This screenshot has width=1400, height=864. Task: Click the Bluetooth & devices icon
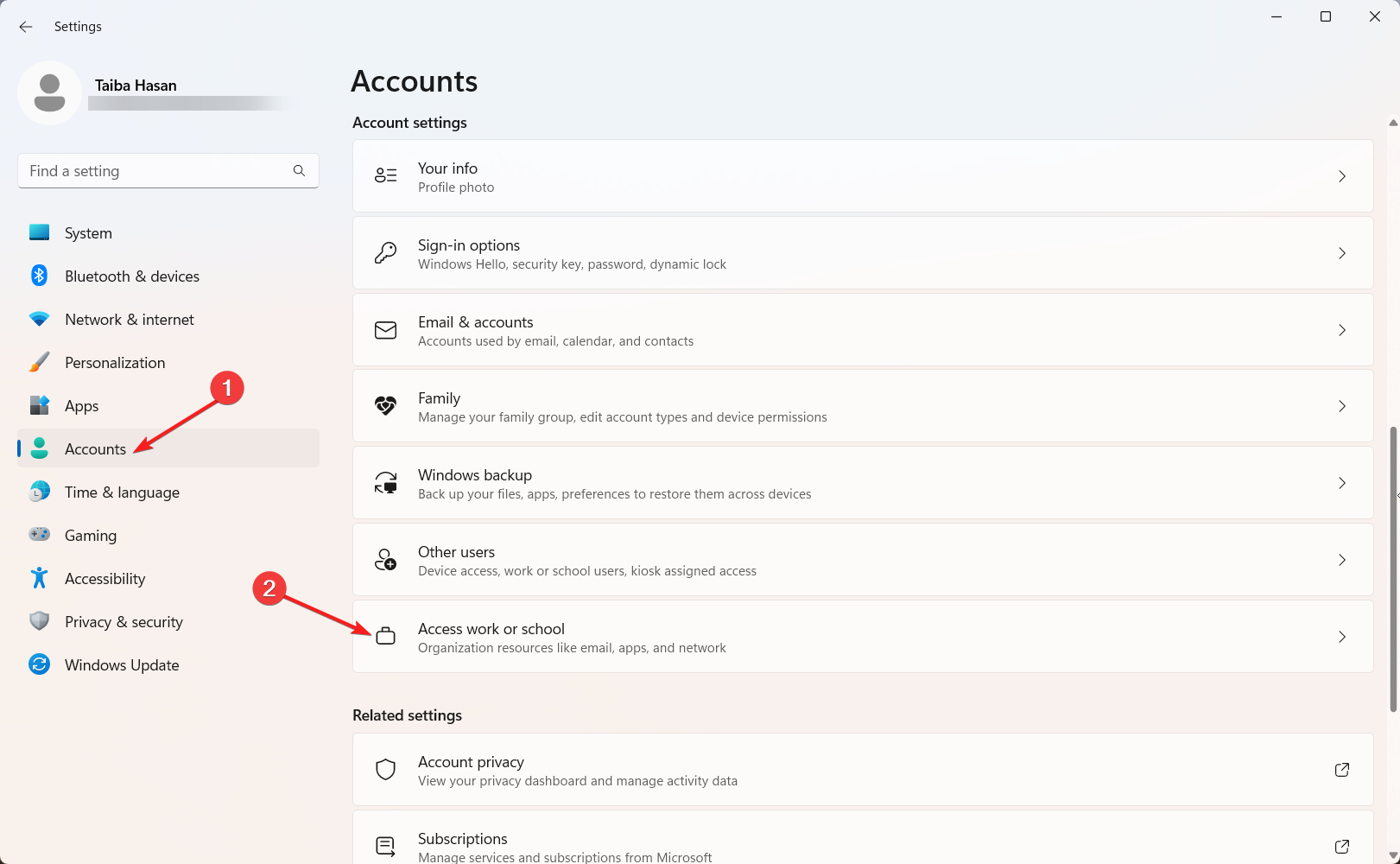click(39, 276)
